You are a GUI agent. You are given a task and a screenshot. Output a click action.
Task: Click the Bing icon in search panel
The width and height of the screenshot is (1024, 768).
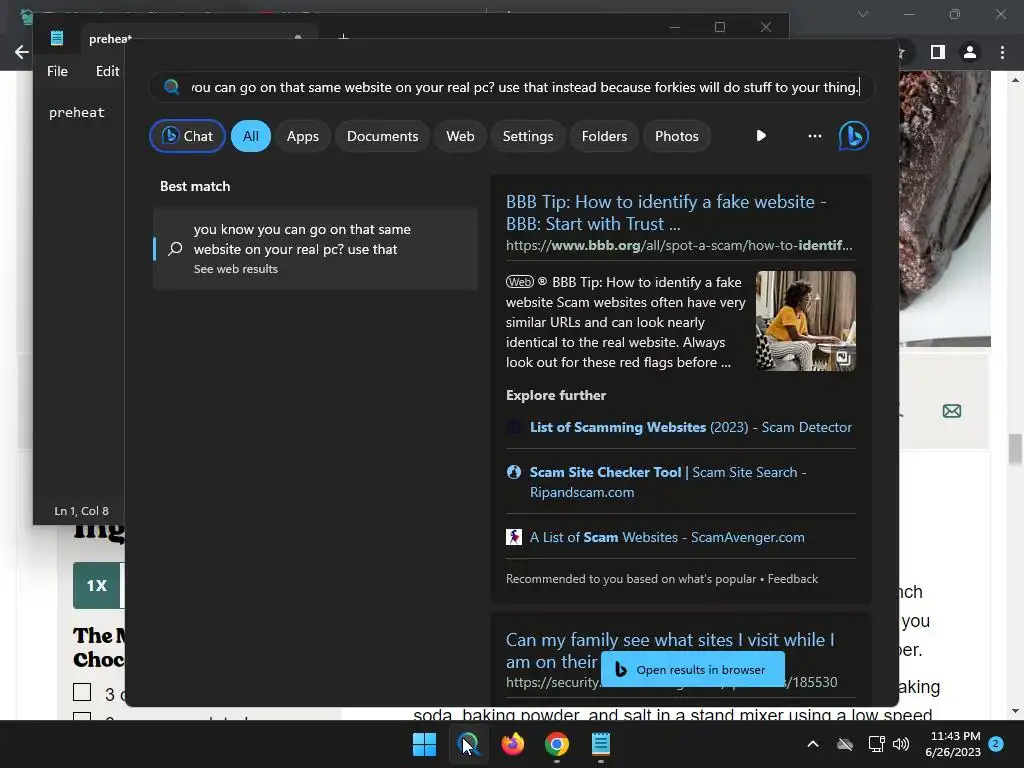coord(854,136)
